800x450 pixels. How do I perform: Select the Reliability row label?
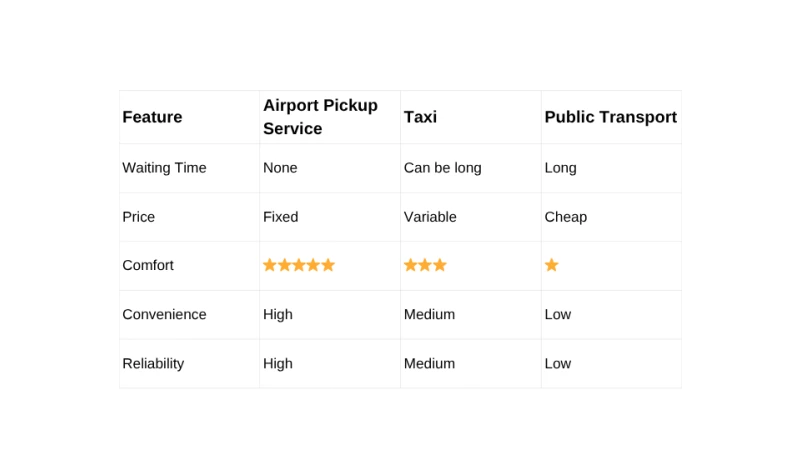click(x=153, y=364)
